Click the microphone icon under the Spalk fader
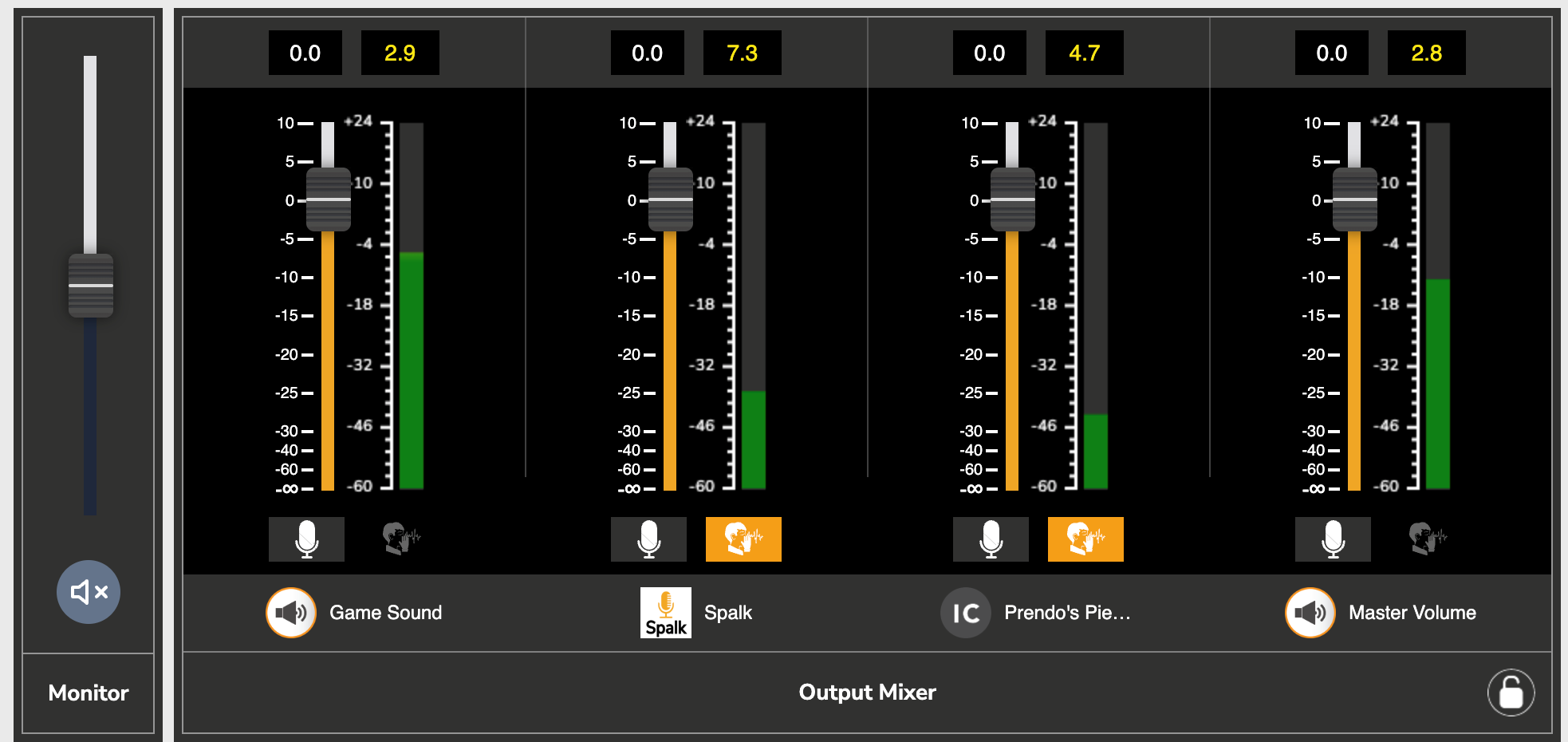The image size is (1568, 742). pos(648,539)
